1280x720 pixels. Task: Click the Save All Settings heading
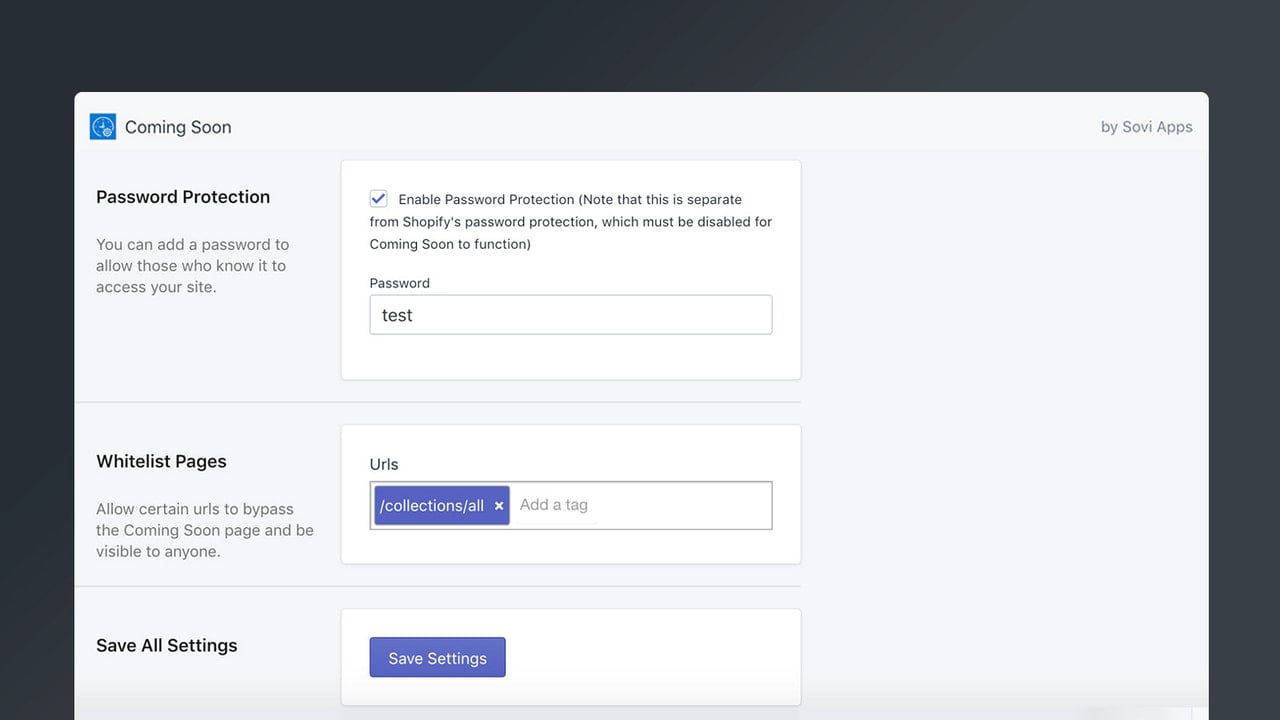point(167,645)
